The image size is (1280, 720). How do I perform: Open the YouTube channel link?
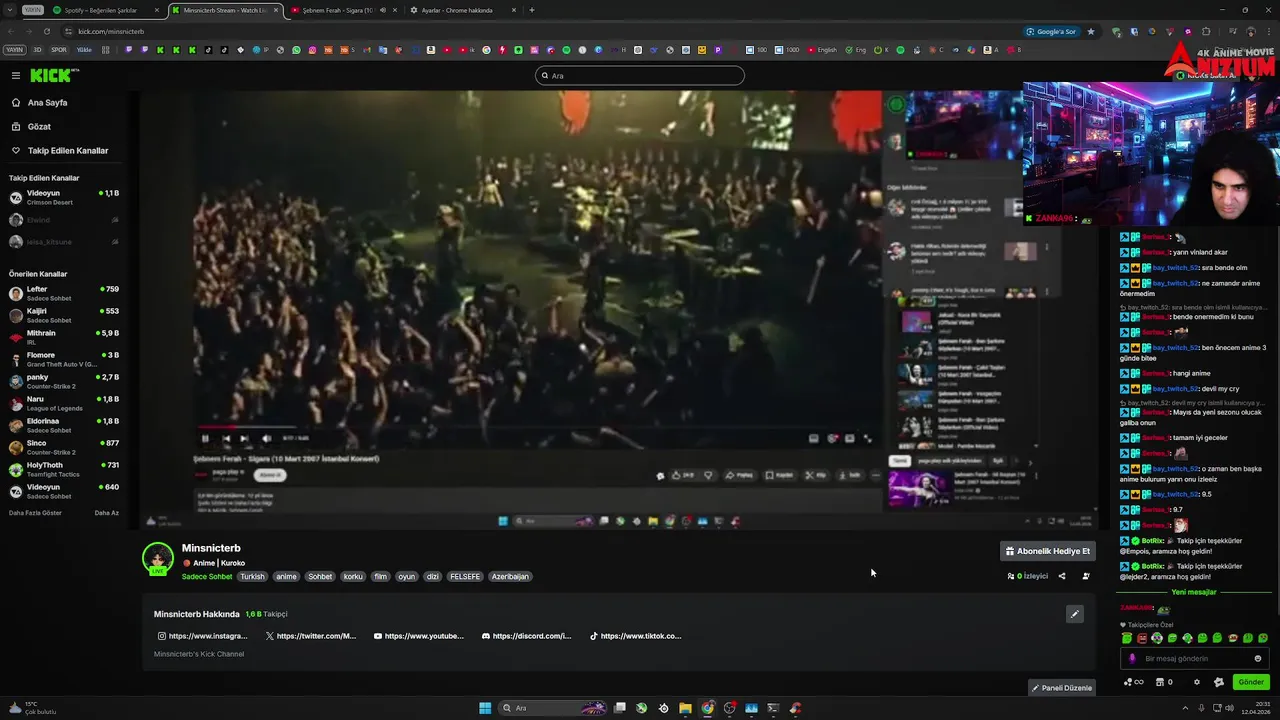419,636
